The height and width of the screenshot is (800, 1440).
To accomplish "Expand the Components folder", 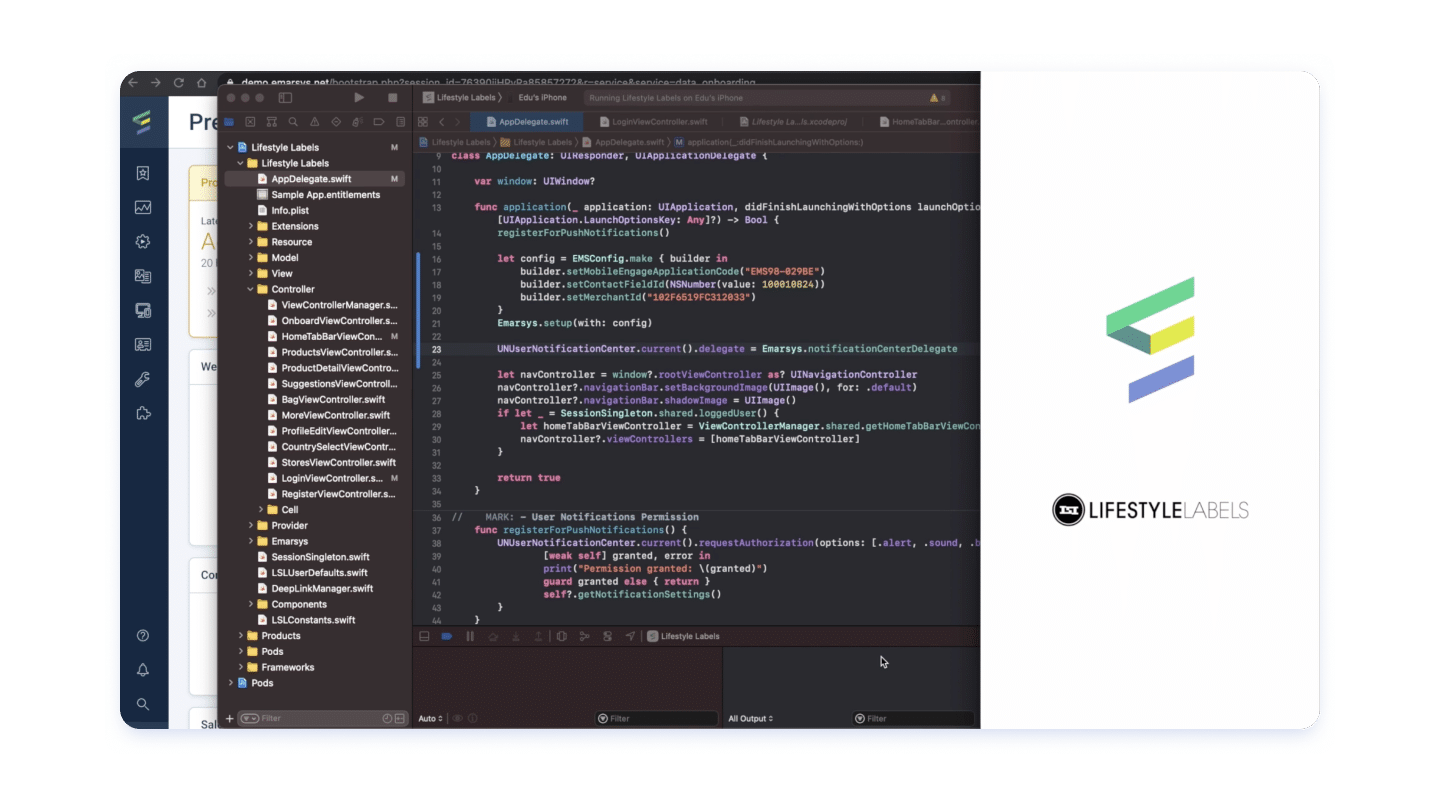I will (250, 604).
